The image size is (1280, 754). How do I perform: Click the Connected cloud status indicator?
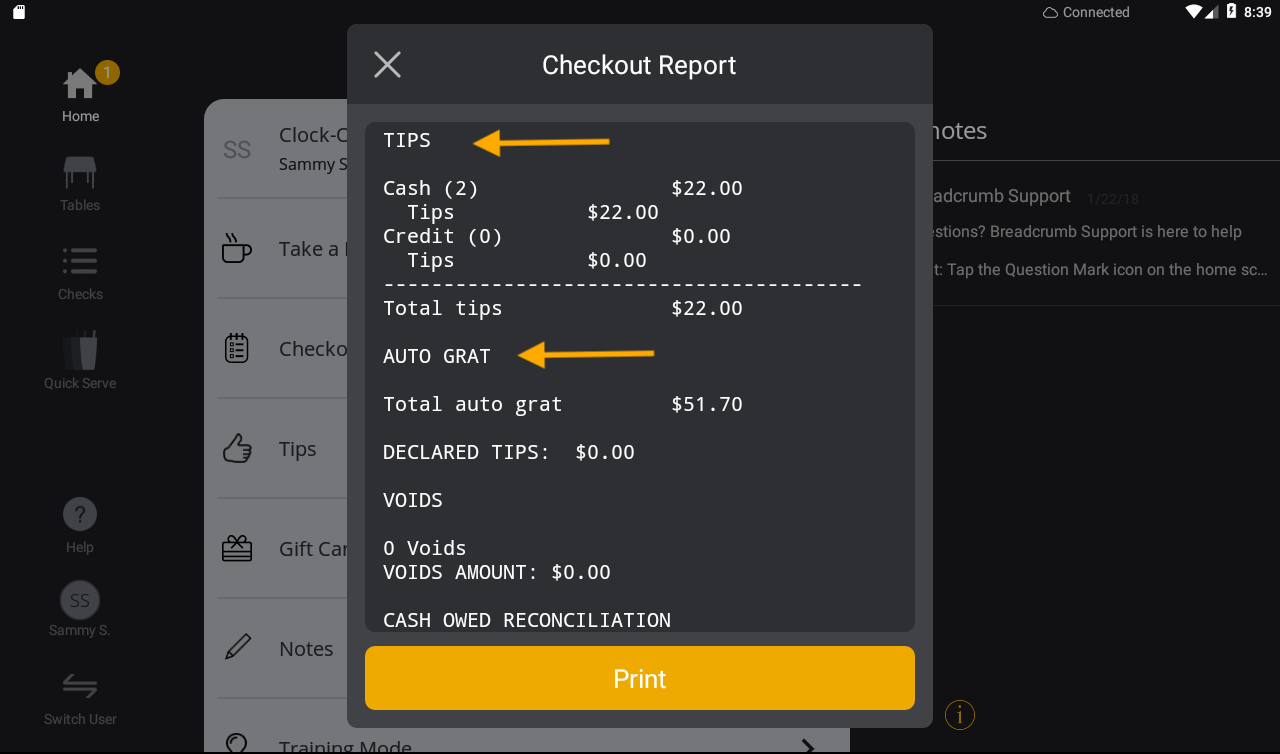(1085, 12)
